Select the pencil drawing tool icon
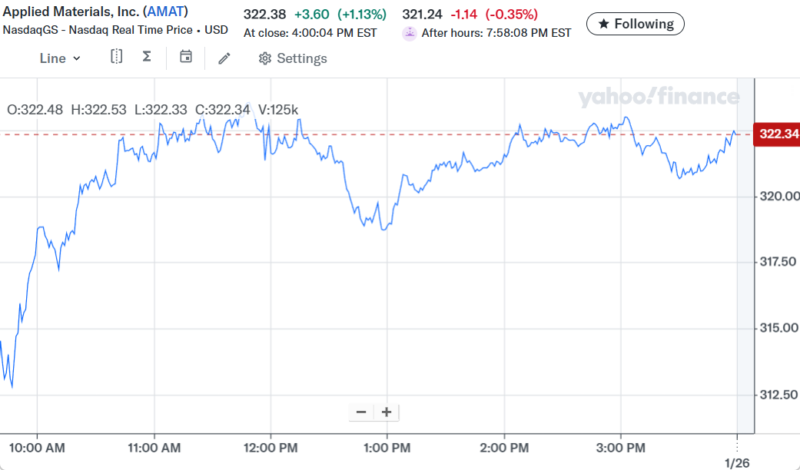Image resolution: width=800 pixels, height=470 pixels. click(224, 58)
